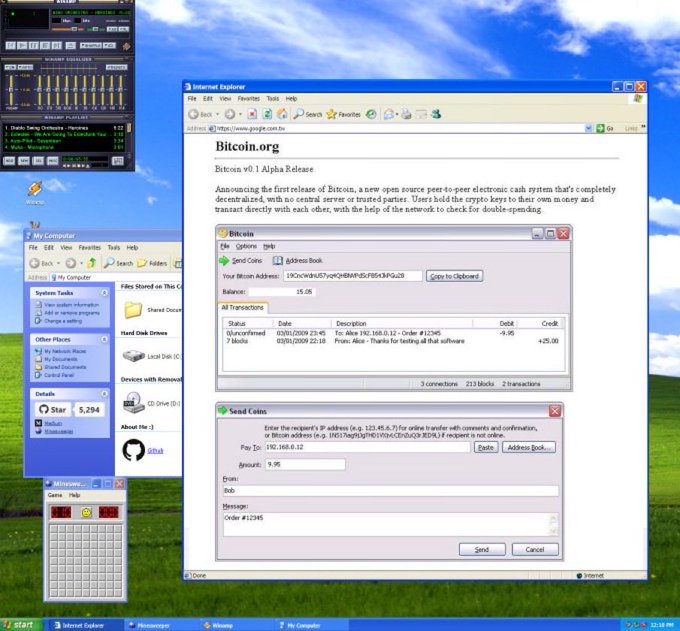Click Cancel in the Send Coins dialog
Image resolution: width=680 pixels, height=631 pixels.
click(535, 549)
